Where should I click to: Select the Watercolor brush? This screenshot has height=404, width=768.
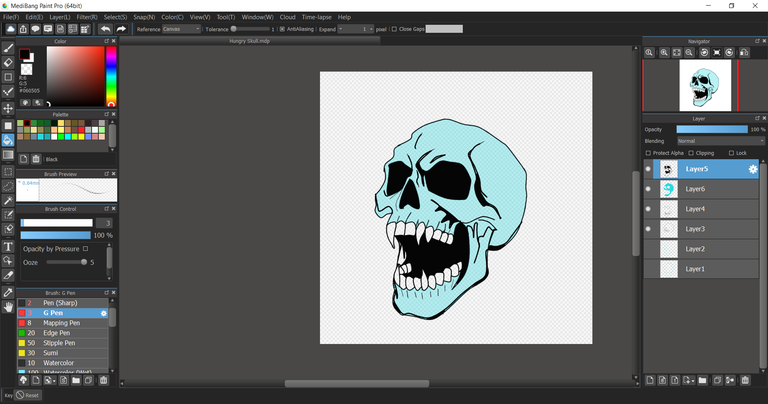click(63, 363)
